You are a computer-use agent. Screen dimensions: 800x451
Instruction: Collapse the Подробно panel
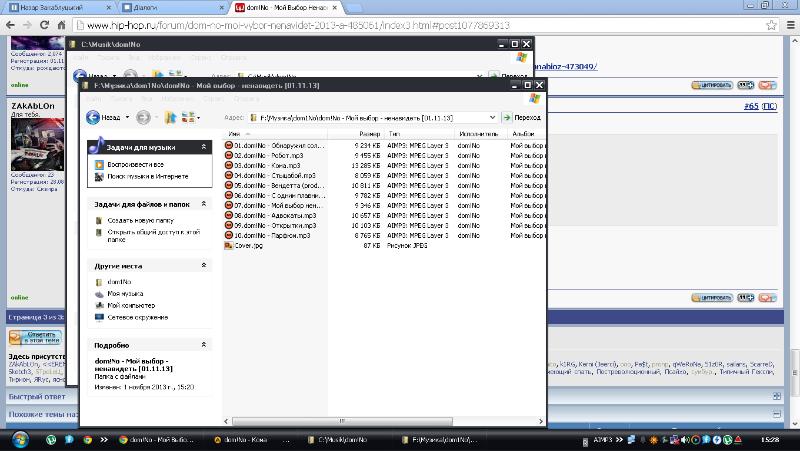(204, 345)
